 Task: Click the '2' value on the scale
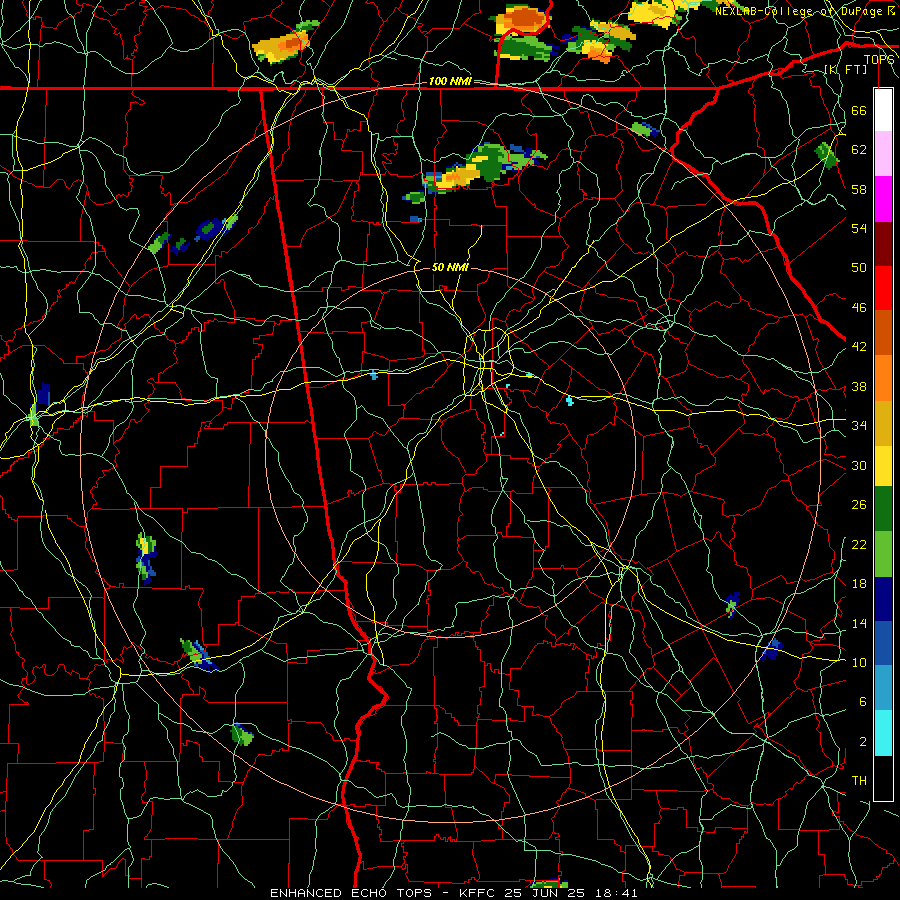pyautogui.click(x=862, y=741)
